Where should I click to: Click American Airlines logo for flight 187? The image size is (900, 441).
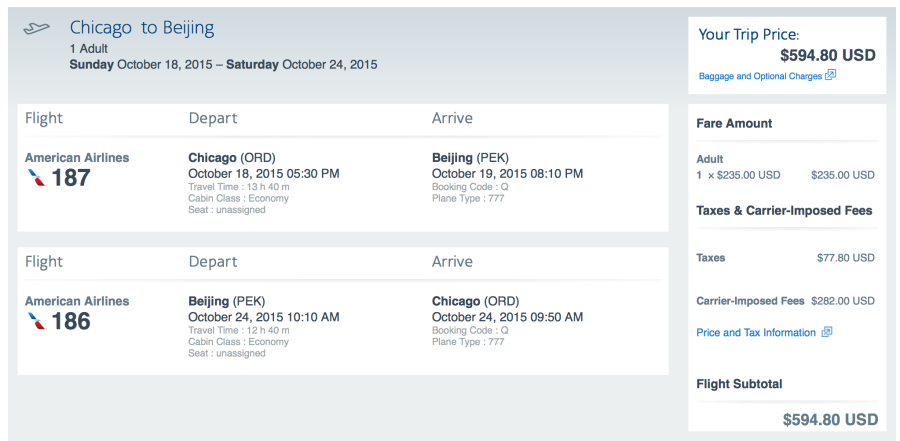[x=36, y=178]
